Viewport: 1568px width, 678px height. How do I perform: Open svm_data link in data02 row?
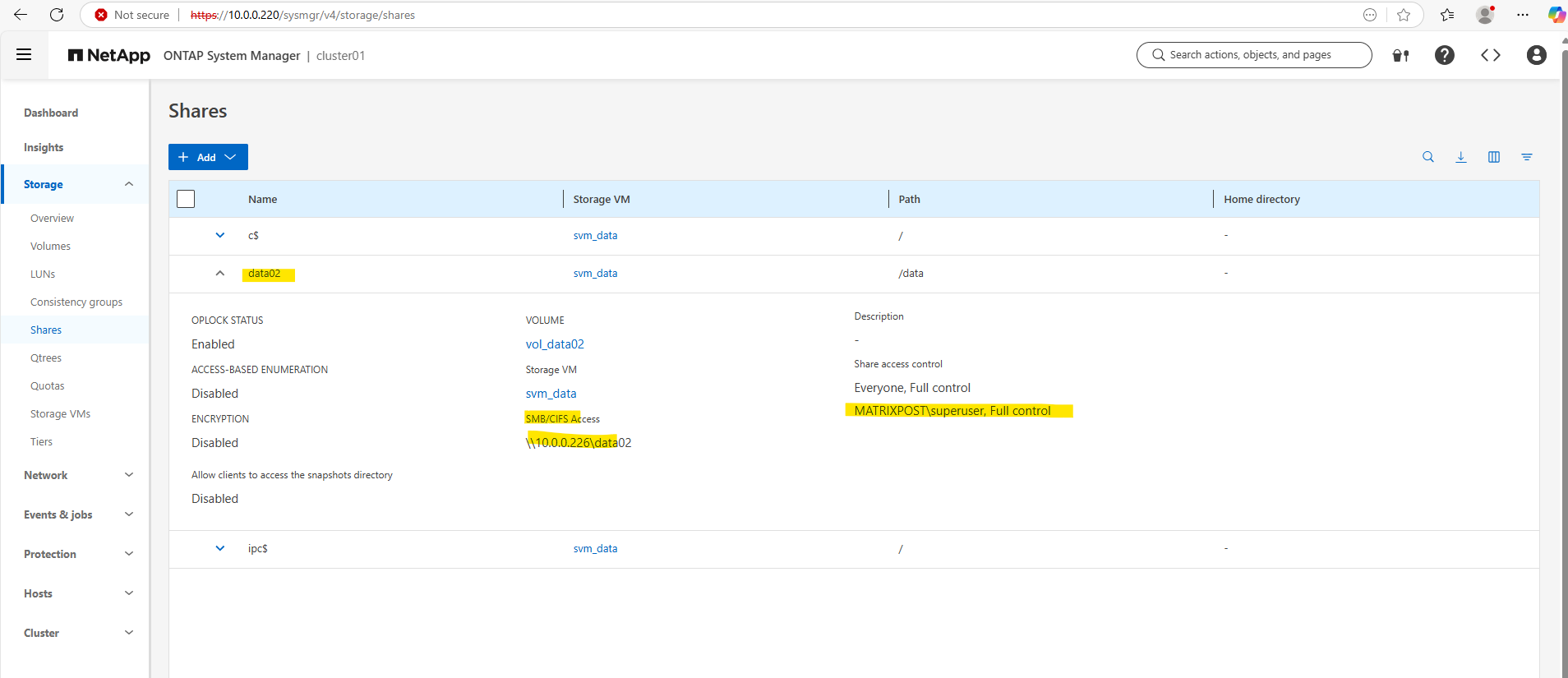[595, 273]
